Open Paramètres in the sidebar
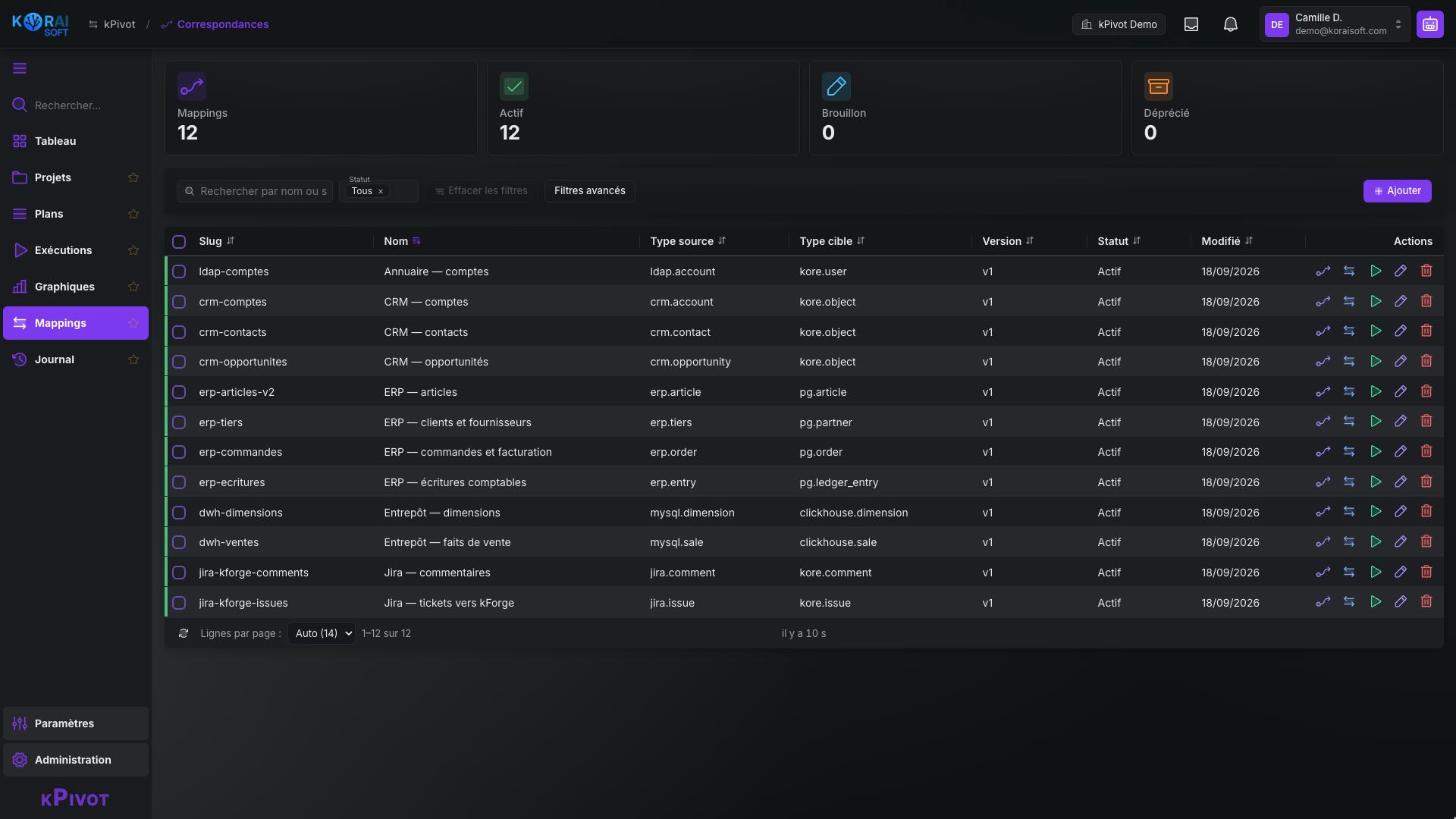The image size is (1456, 819). click(x=76, y=724)
